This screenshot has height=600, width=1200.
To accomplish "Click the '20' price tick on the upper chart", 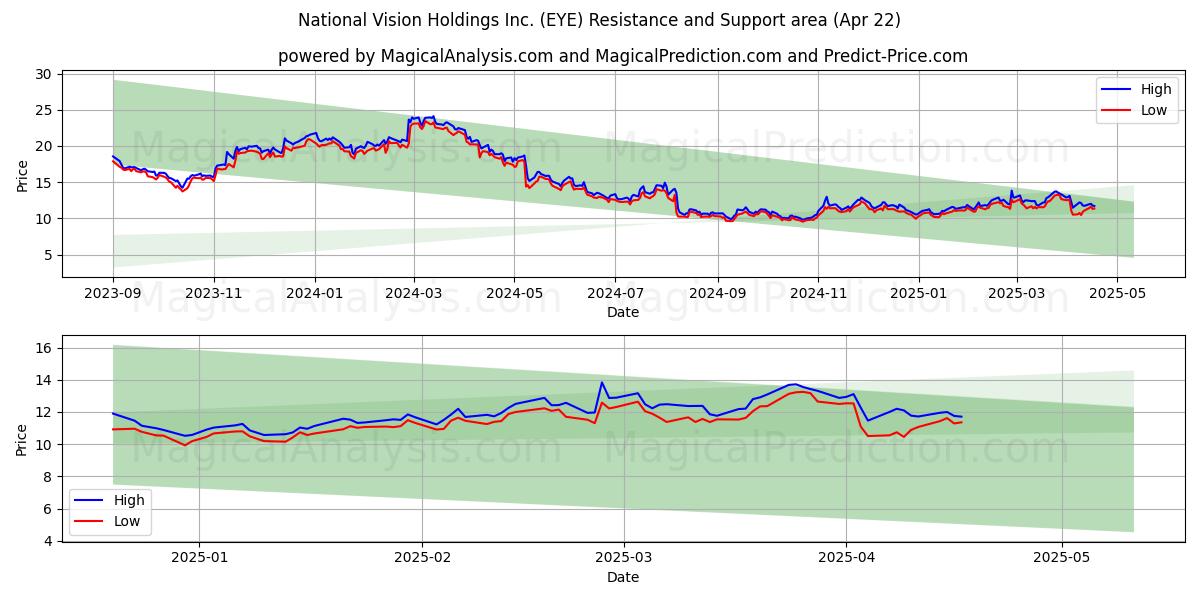I will point(44,146).
